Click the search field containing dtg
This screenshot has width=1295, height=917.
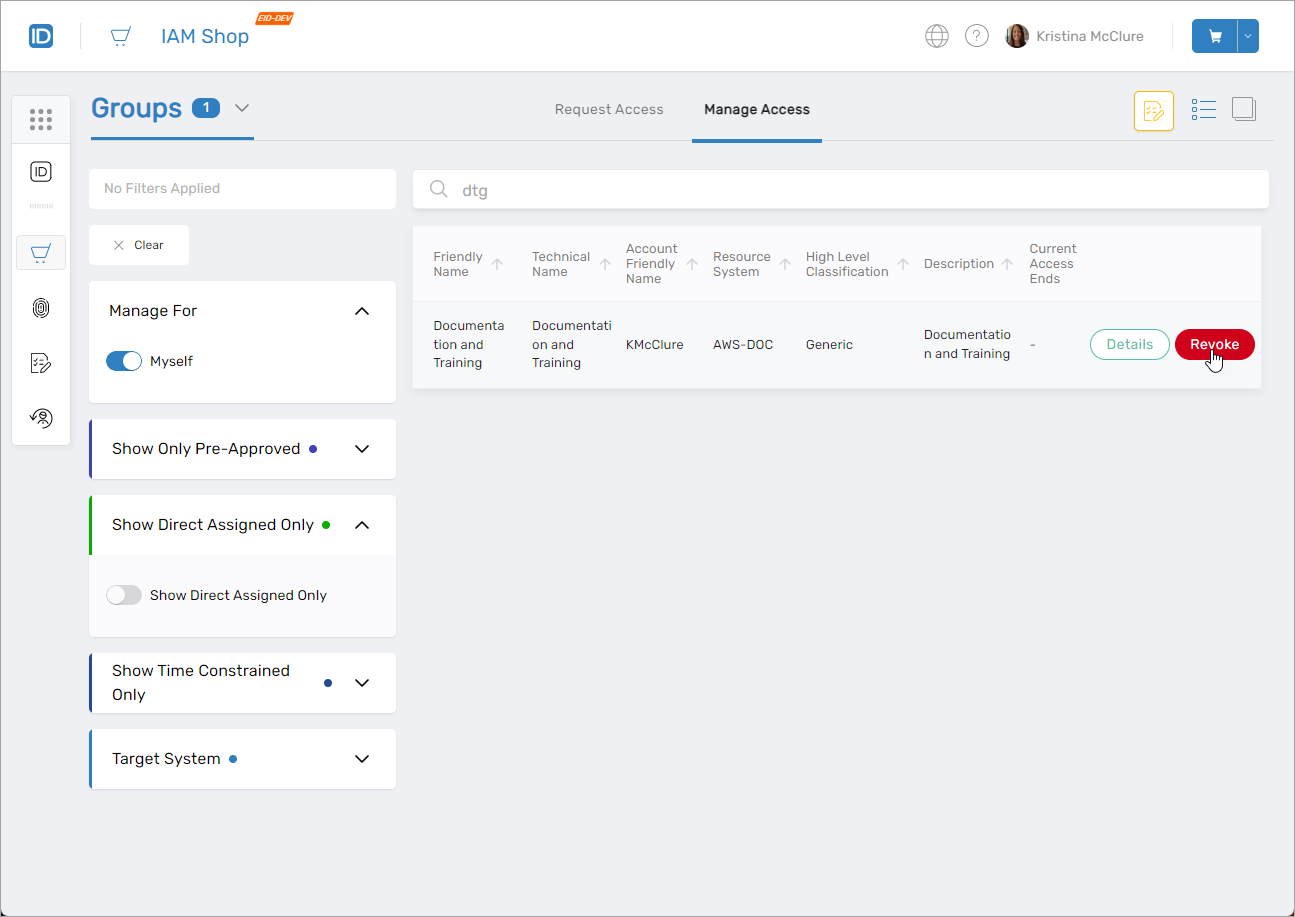pos(840,190)
